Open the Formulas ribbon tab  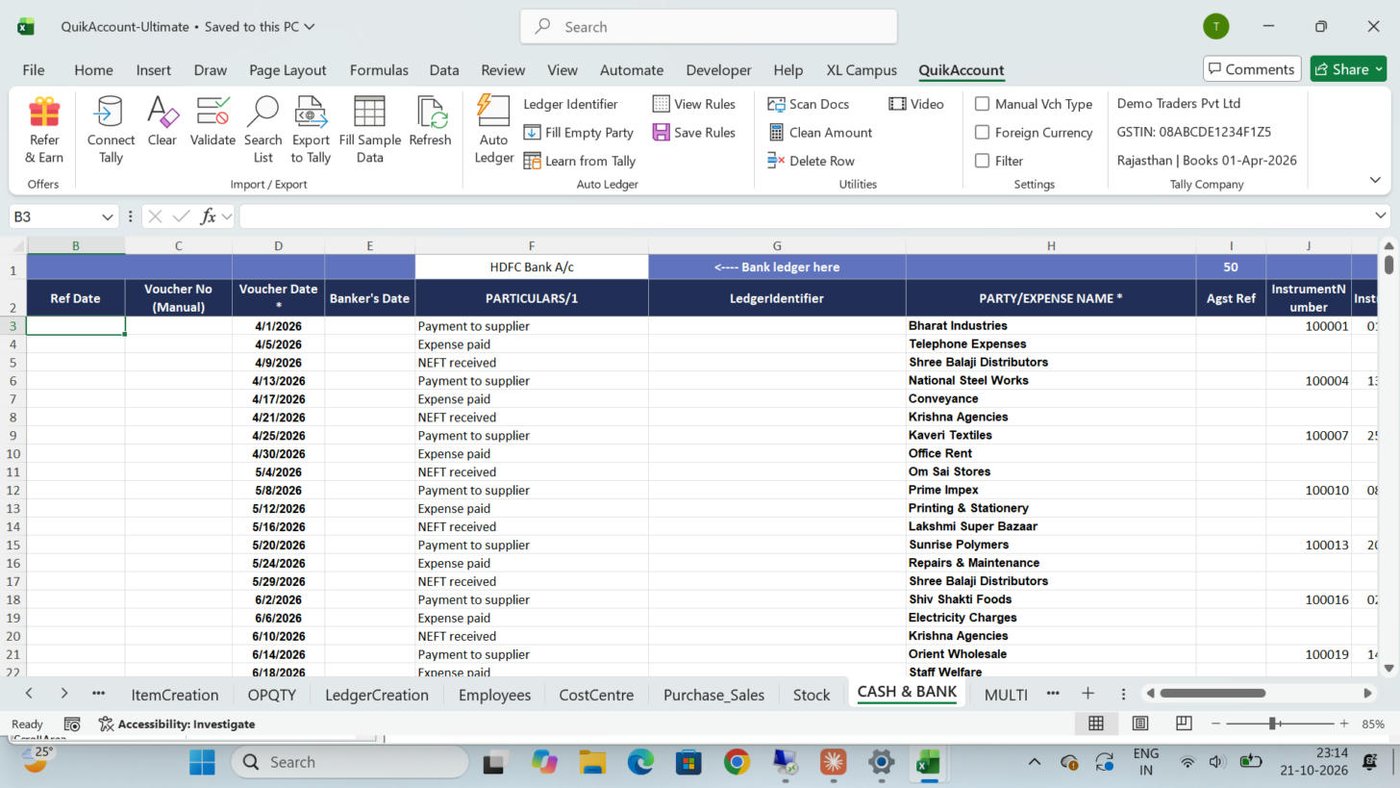coord(379,70)
